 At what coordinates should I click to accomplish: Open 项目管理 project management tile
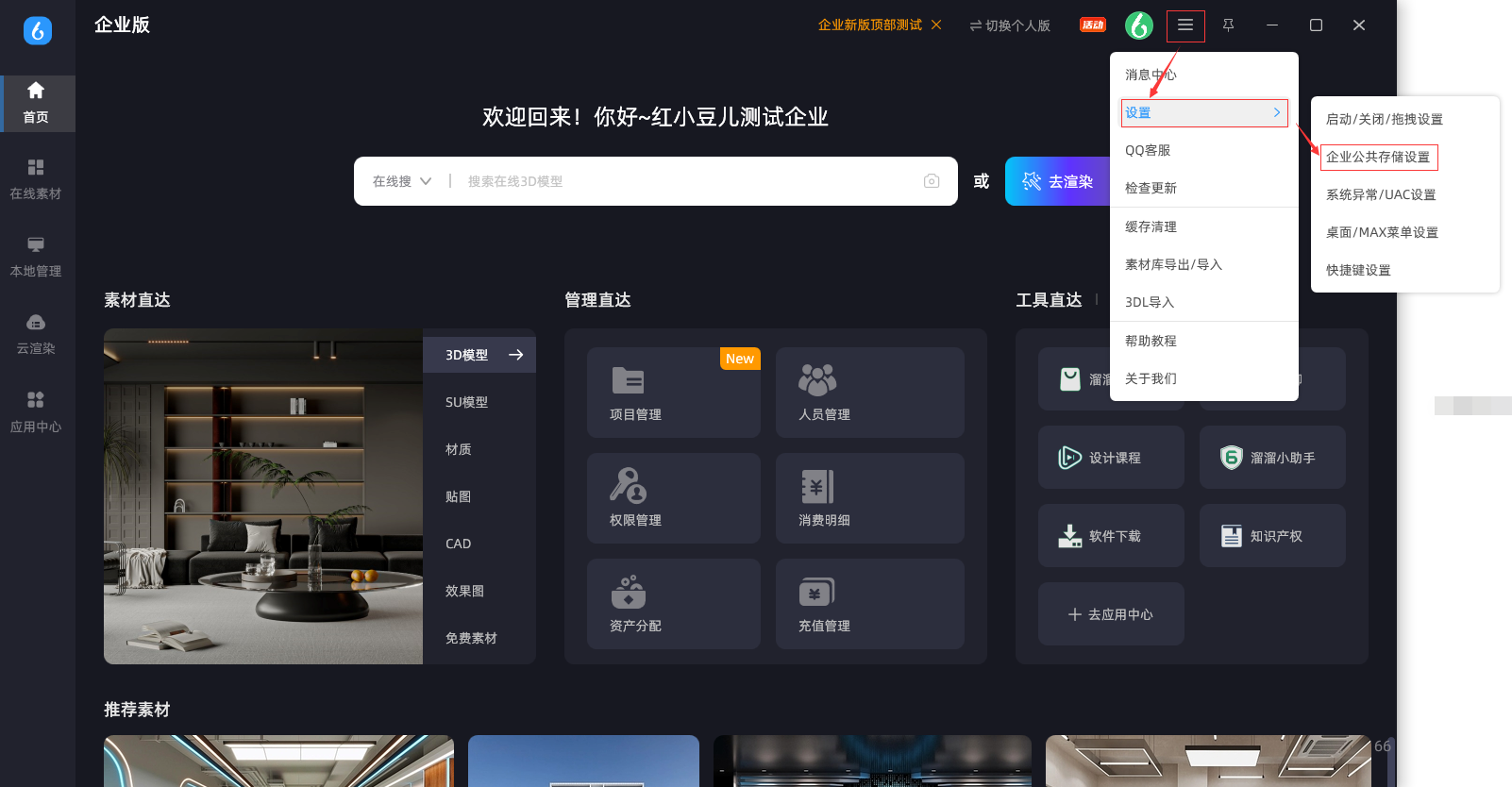[x=674, y=393]
